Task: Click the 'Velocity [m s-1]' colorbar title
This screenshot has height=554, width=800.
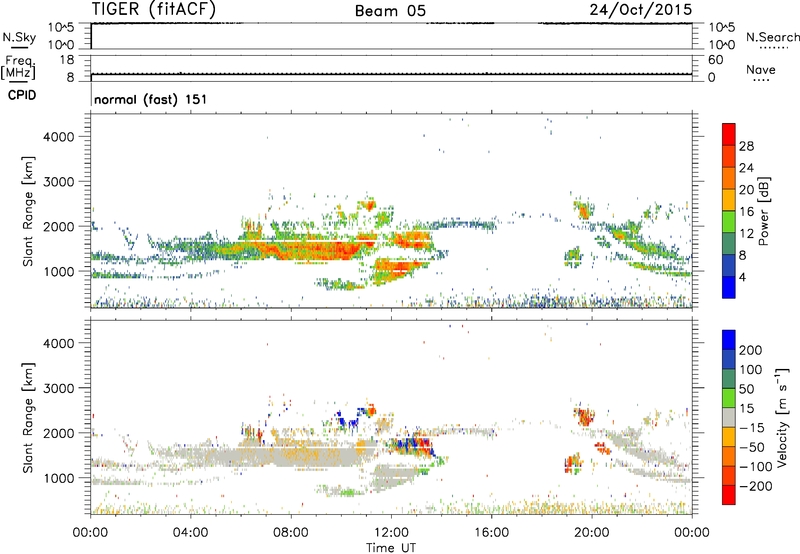Action: pos(782,418)
